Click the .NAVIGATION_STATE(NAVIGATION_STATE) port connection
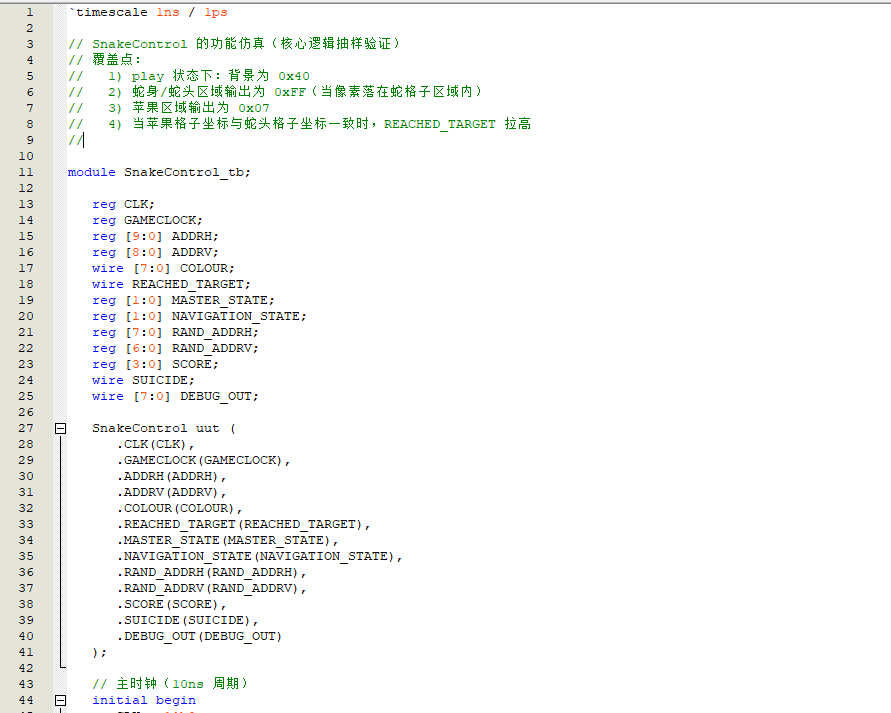Viewport: 891px width, 713px height. pyautogui.click(x=259, y=556)
